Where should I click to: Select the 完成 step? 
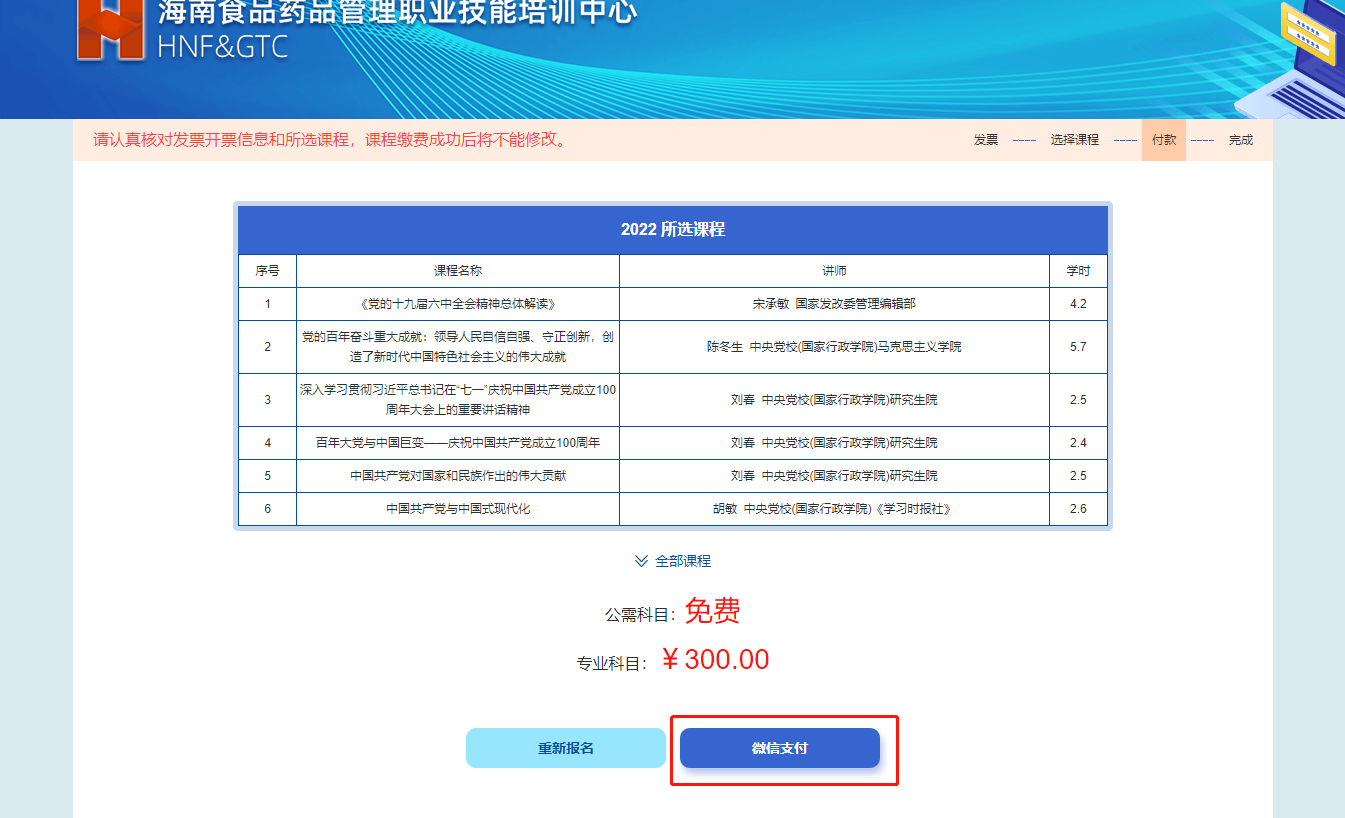tap(1240, 140)
